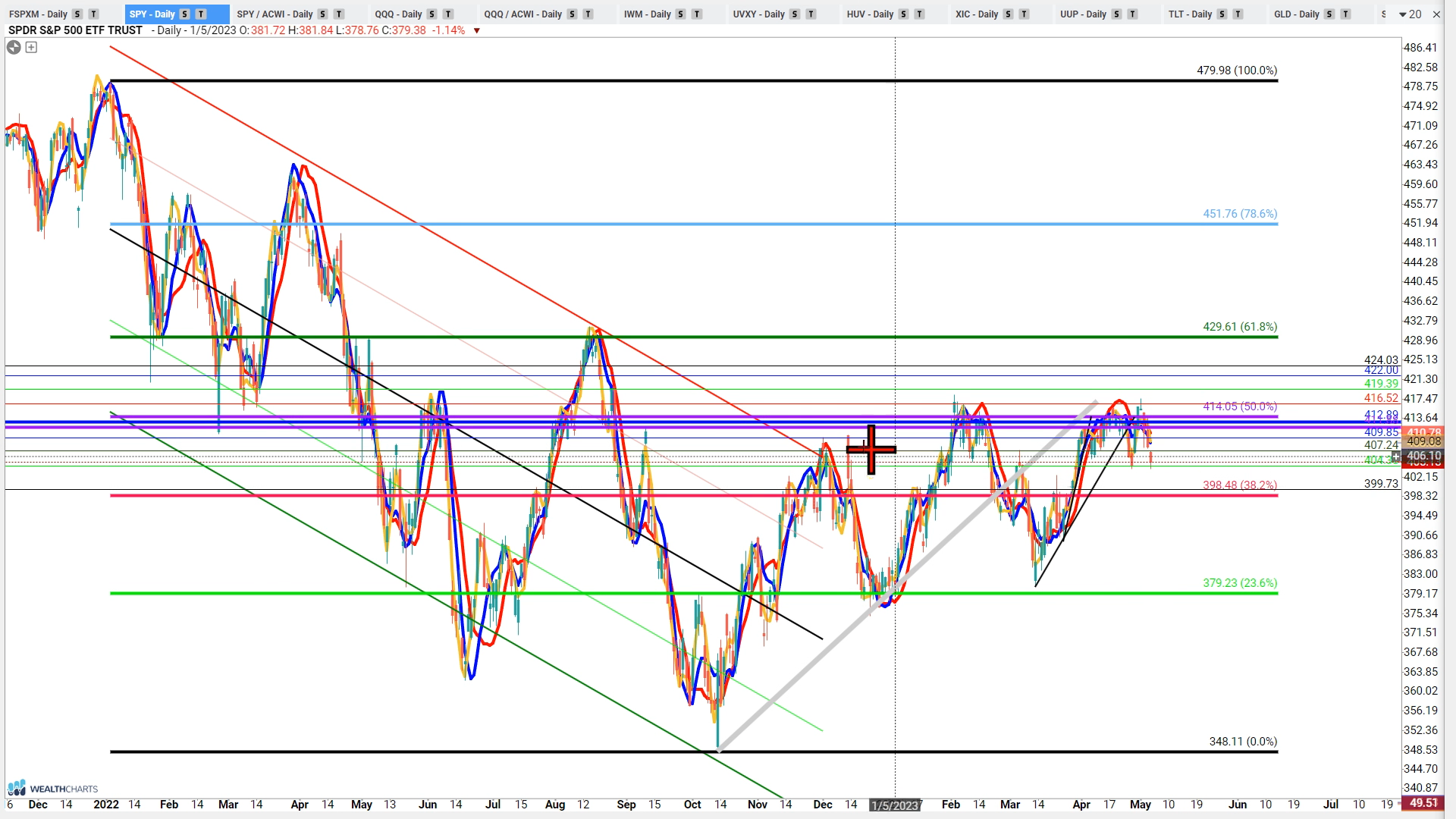1456x819 pixels.
Task: Click the 451.76 (78.6%) Fibonacci label
Action: click(x=1240, y=214)
